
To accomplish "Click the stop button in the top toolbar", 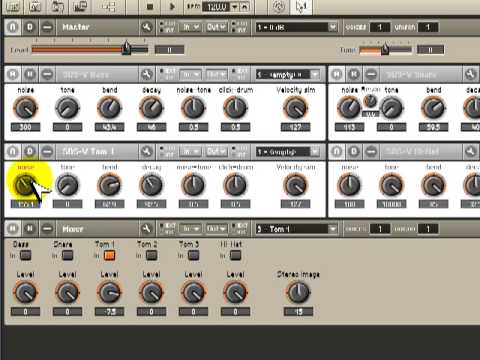I will point(150,7).
